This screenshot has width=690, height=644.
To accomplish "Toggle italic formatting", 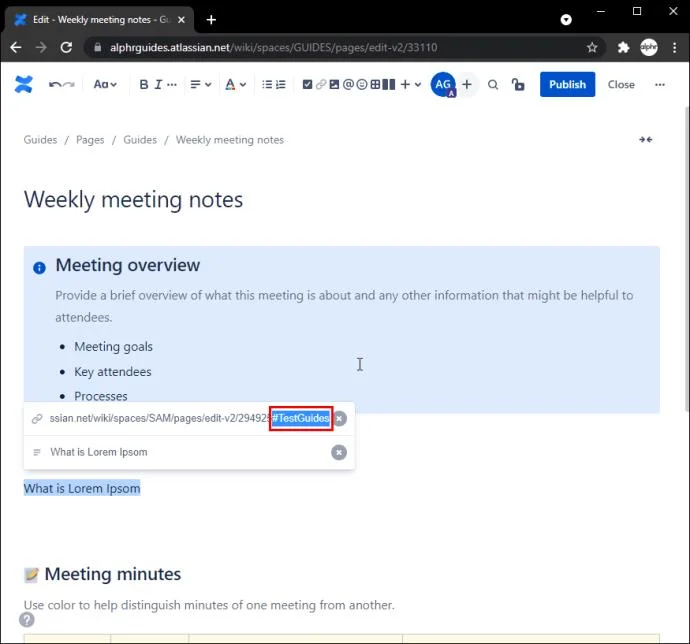I will tap(158, 85).
